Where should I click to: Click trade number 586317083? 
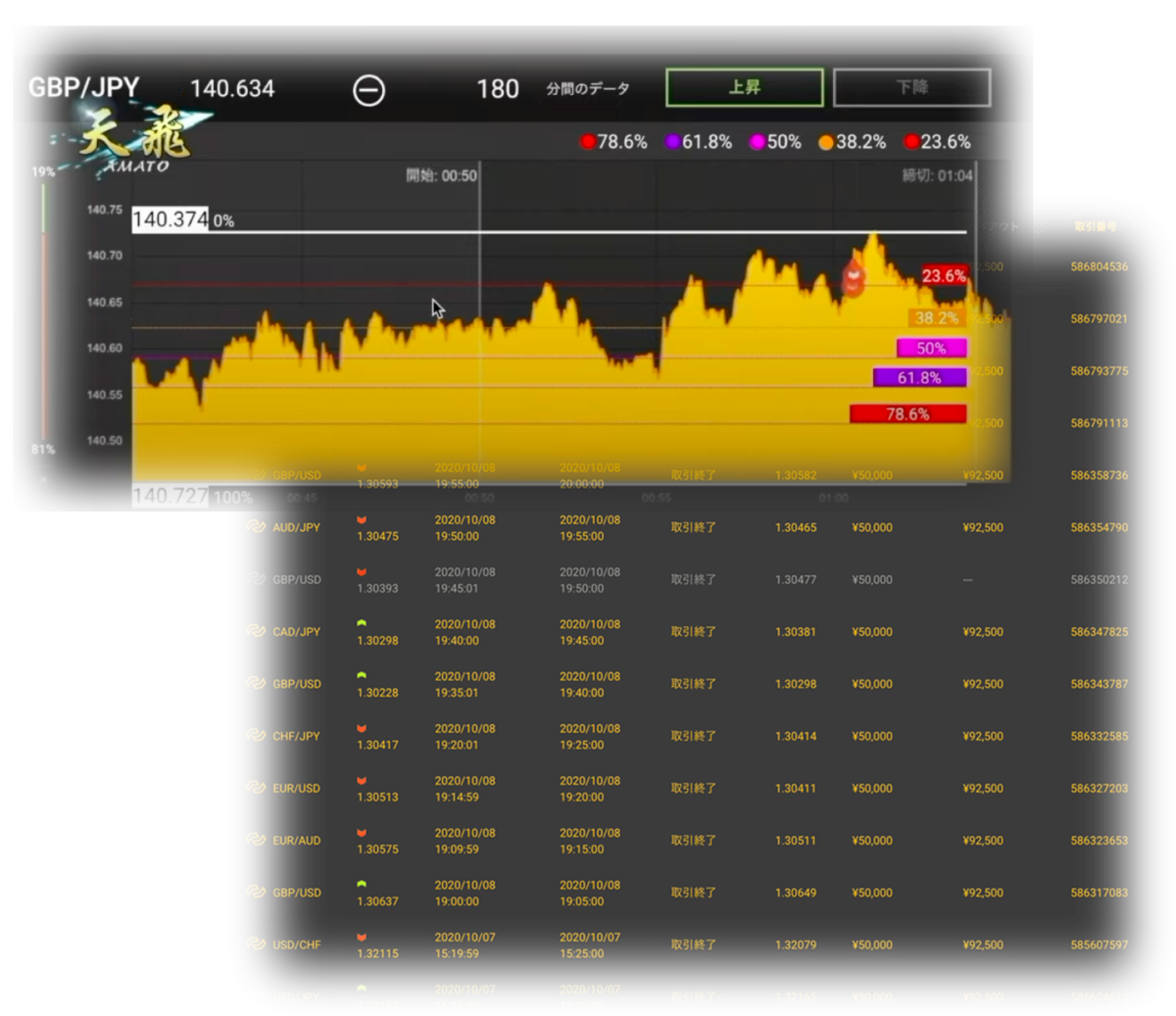[x=1099, y=893]
